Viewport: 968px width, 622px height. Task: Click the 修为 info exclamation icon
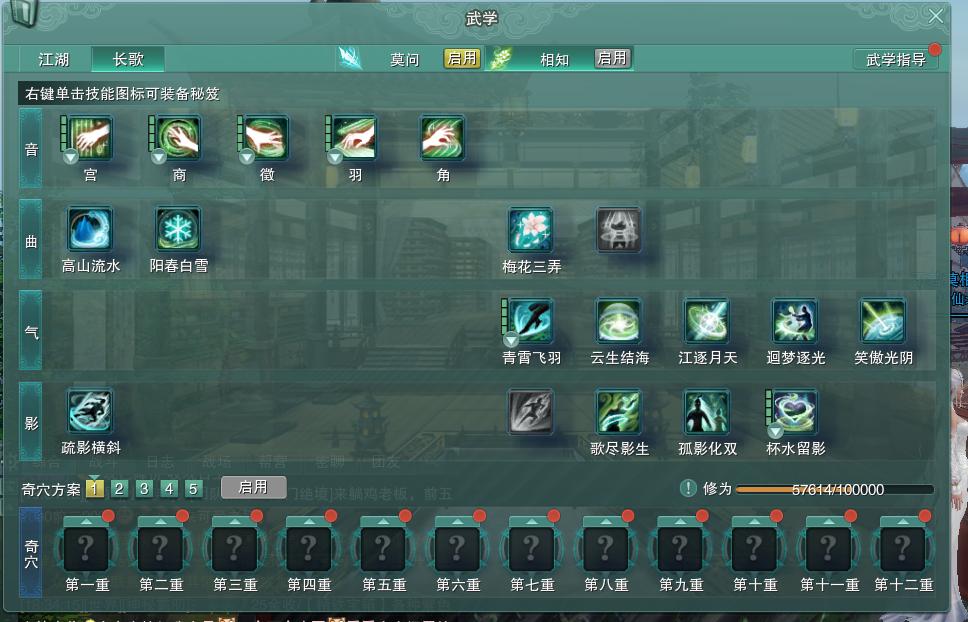click(688, 488)
